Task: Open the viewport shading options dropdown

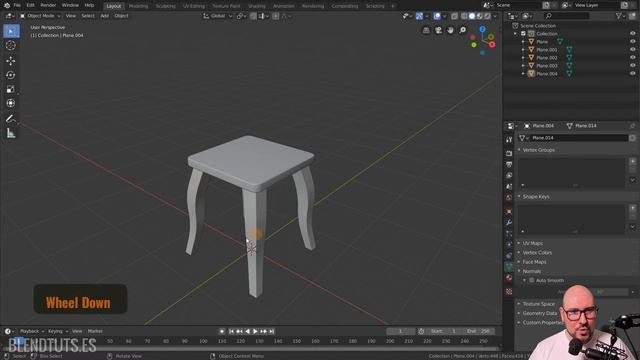Action: coord(495,16)
